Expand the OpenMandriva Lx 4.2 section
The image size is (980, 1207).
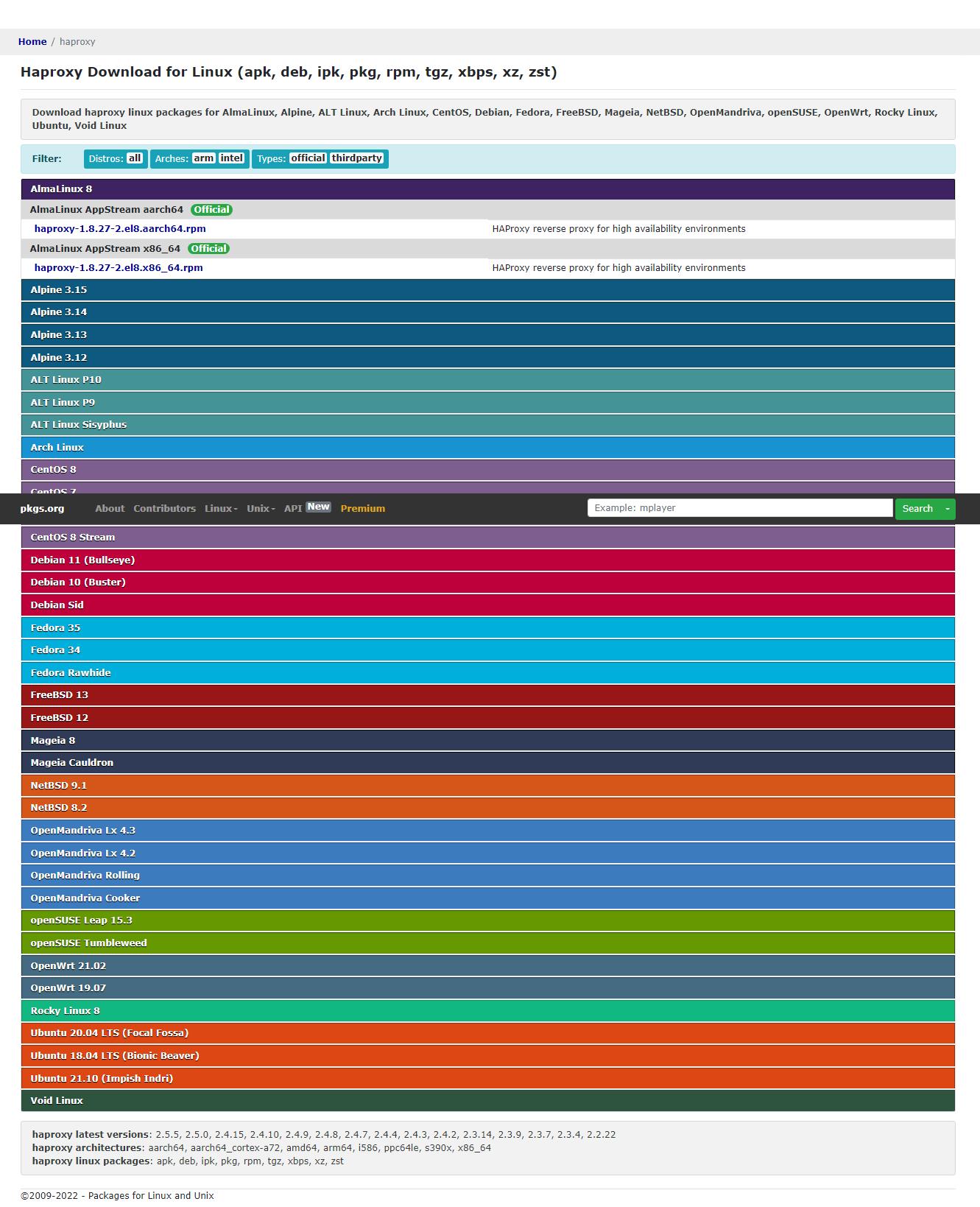(x=488, y=854)
